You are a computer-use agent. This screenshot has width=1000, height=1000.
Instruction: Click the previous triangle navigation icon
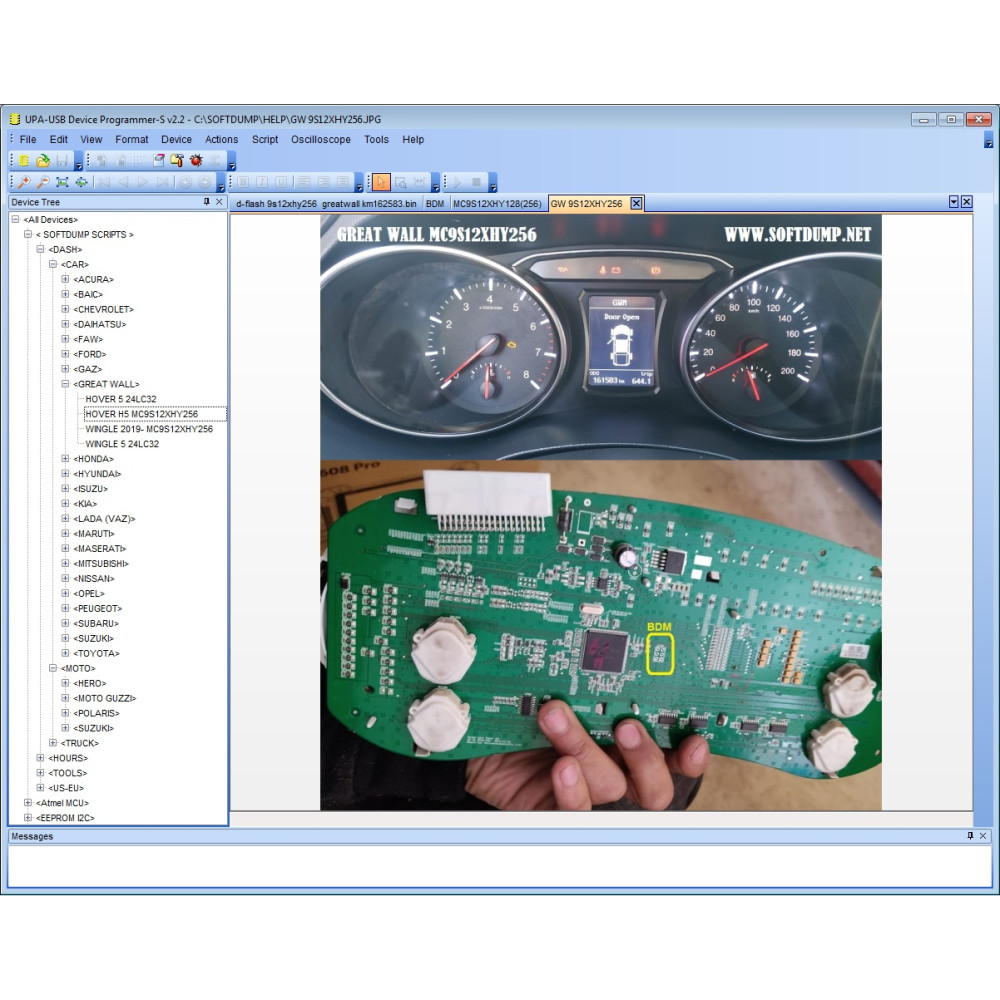pos(123,182)
